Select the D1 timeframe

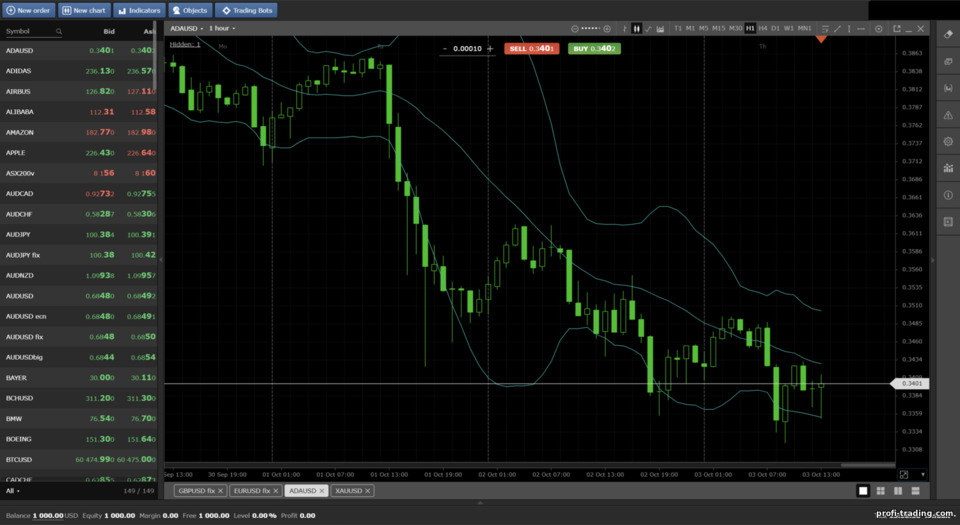(x=776, y=29)
